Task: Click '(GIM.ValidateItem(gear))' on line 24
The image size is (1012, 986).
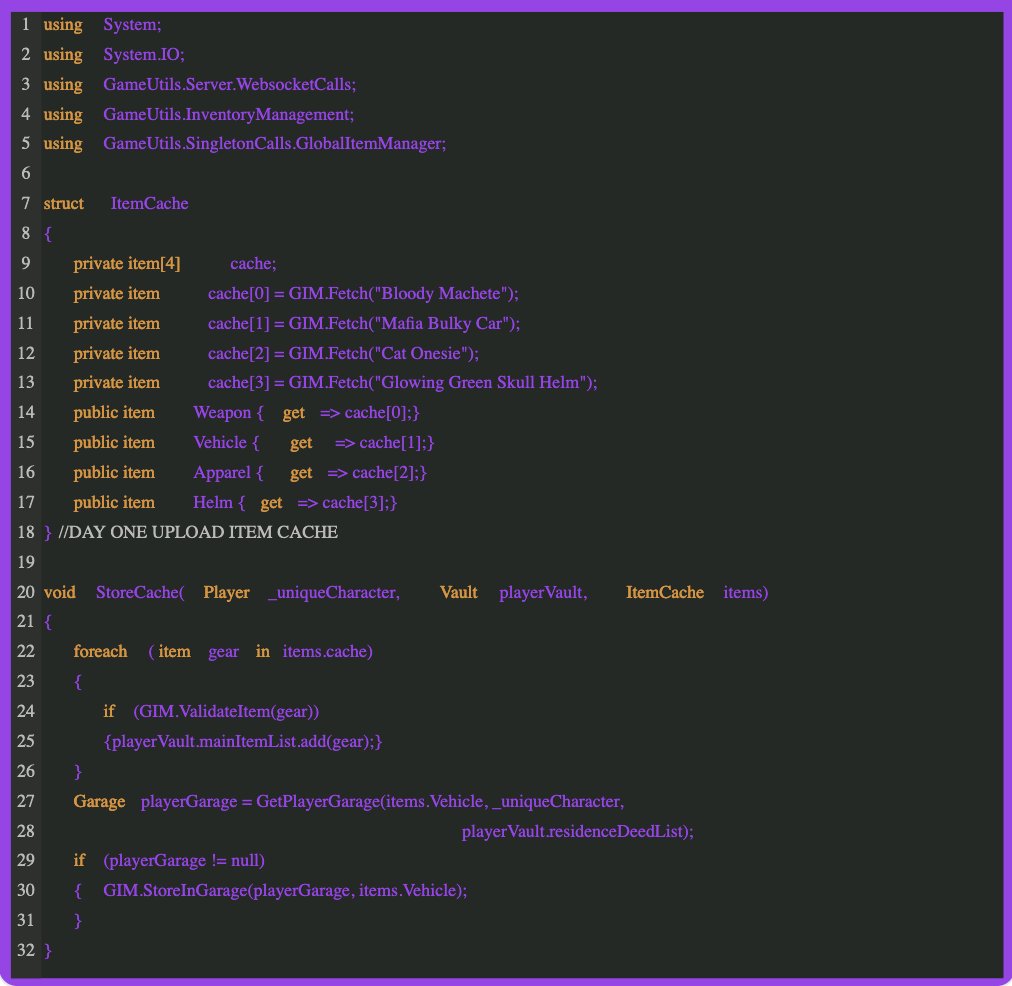Action: (x=227, y=711)
